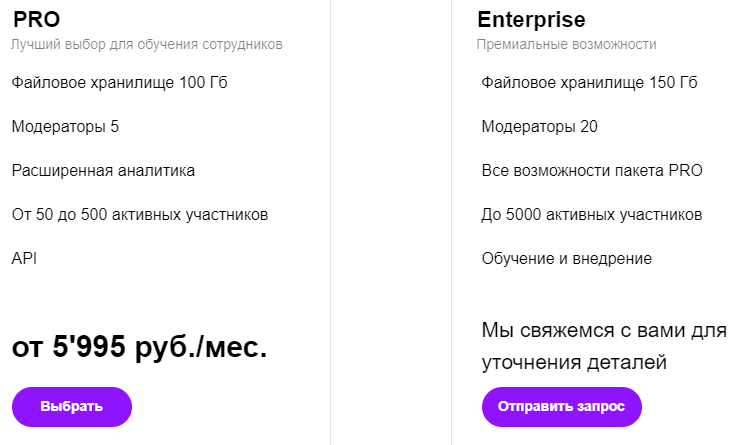This screenshot has width=736, height=445.
Task: Click the Модераторы 20 feature line
Action: pyautogui.click(x=539, y=126)
